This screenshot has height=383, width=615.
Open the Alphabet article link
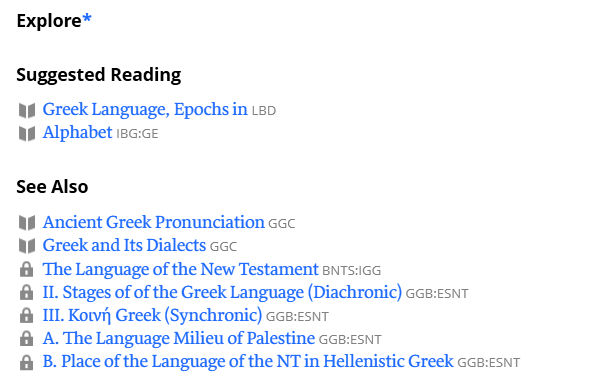(x=78, y=133)
